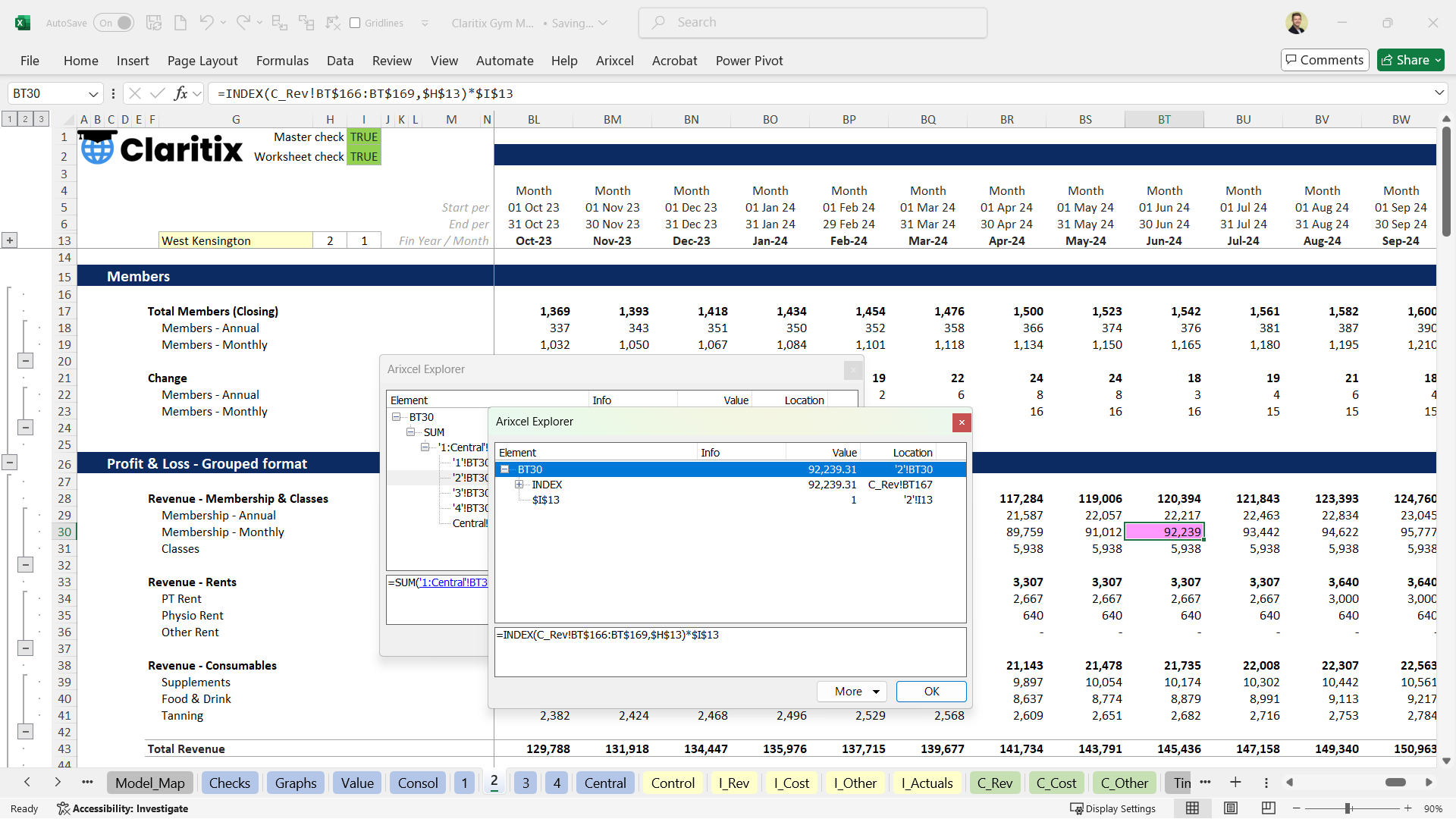The width and height of the screenshot is (1456, 819).
Task: Switch to Page Break Preview view
Action: click(x=1268, y=808)
